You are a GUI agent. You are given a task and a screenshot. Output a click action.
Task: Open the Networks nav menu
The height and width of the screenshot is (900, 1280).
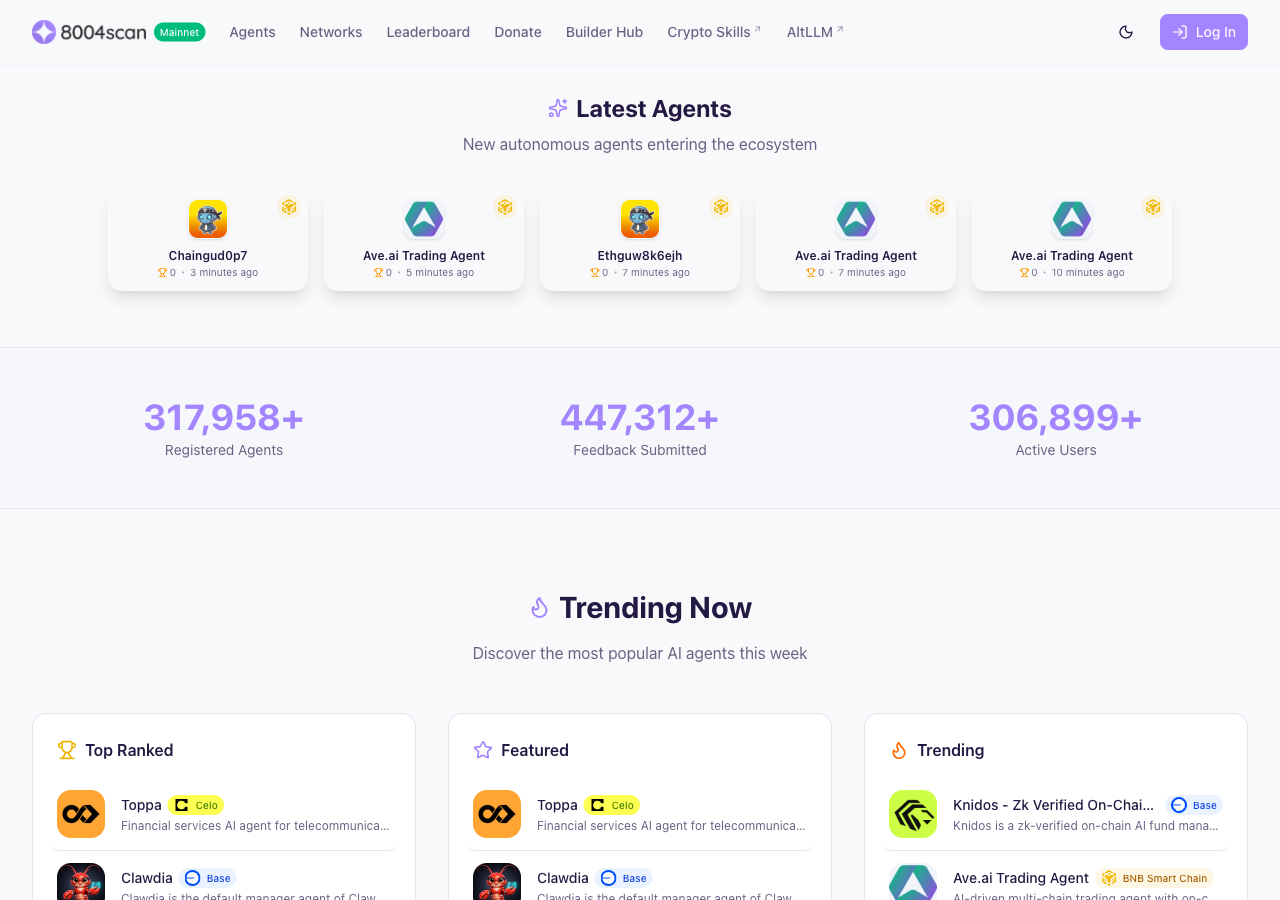point(331,32)
